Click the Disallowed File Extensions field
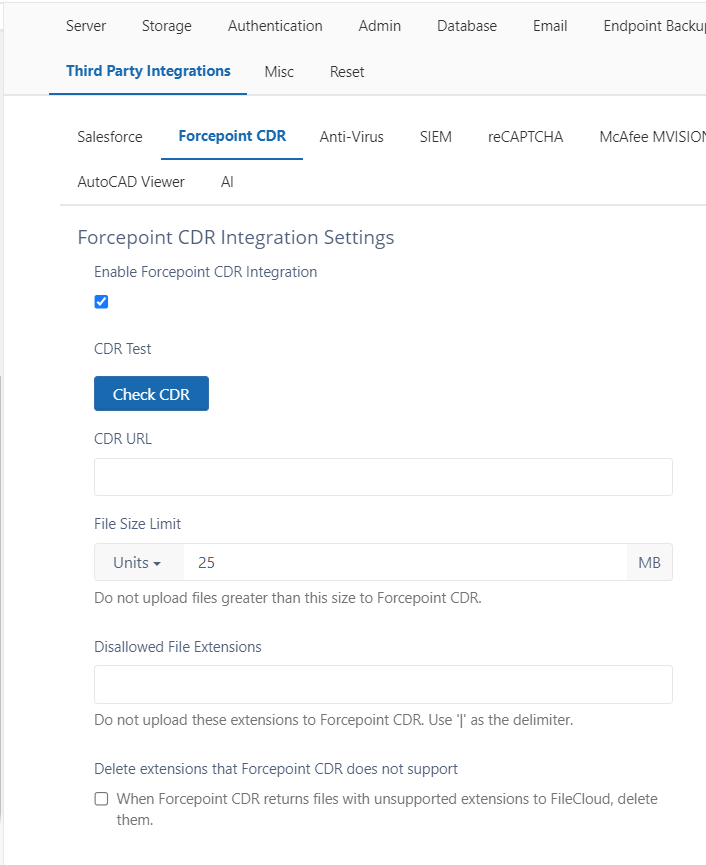This screenshot has width=706, height=865. click(383, 684)
